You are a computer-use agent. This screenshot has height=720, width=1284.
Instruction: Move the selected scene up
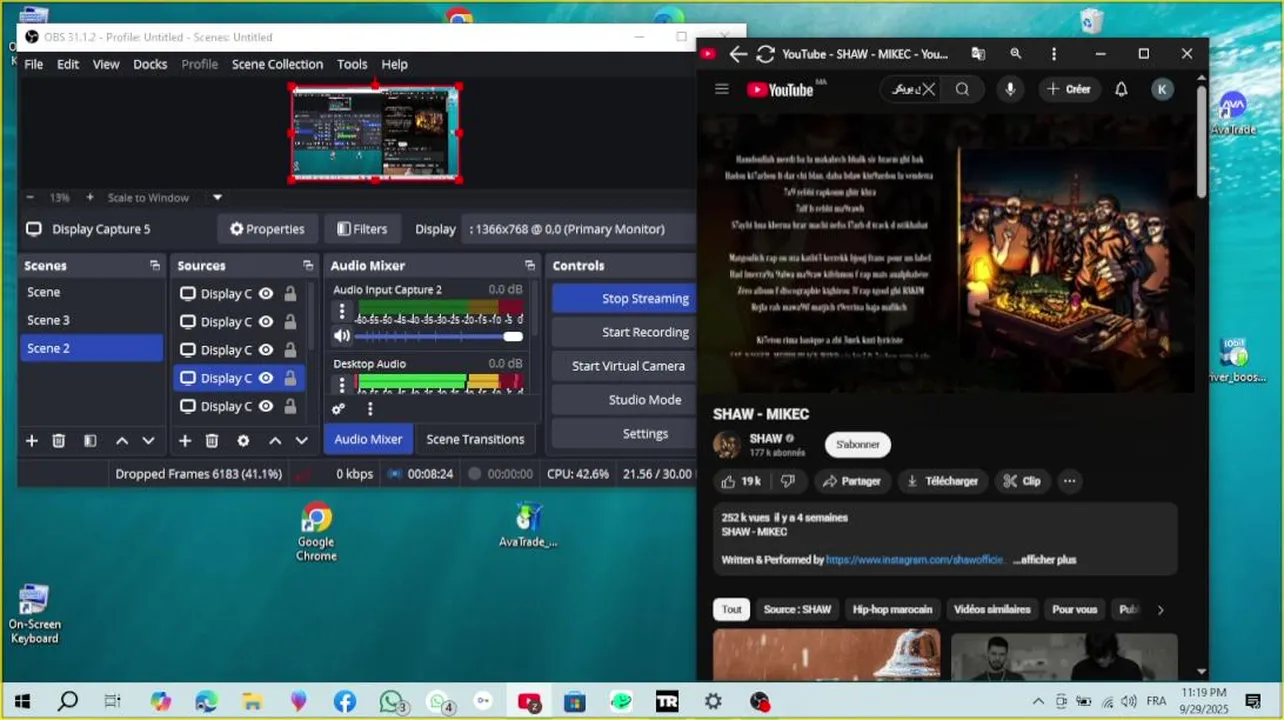click(122, 441)
